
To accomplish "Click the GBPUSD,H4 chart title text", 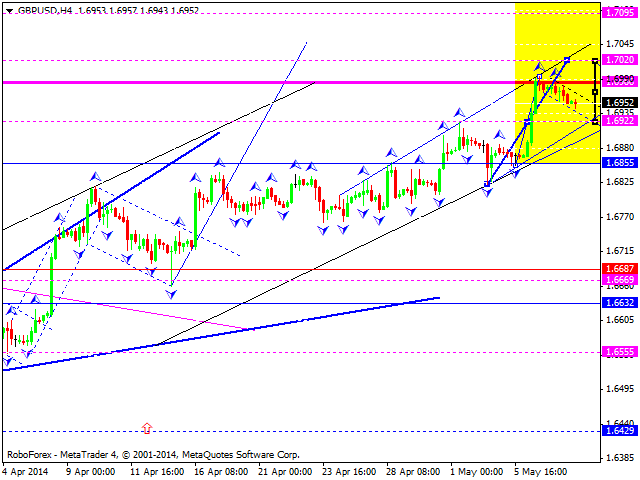I will pyautogui.click(x=43, y=9).
